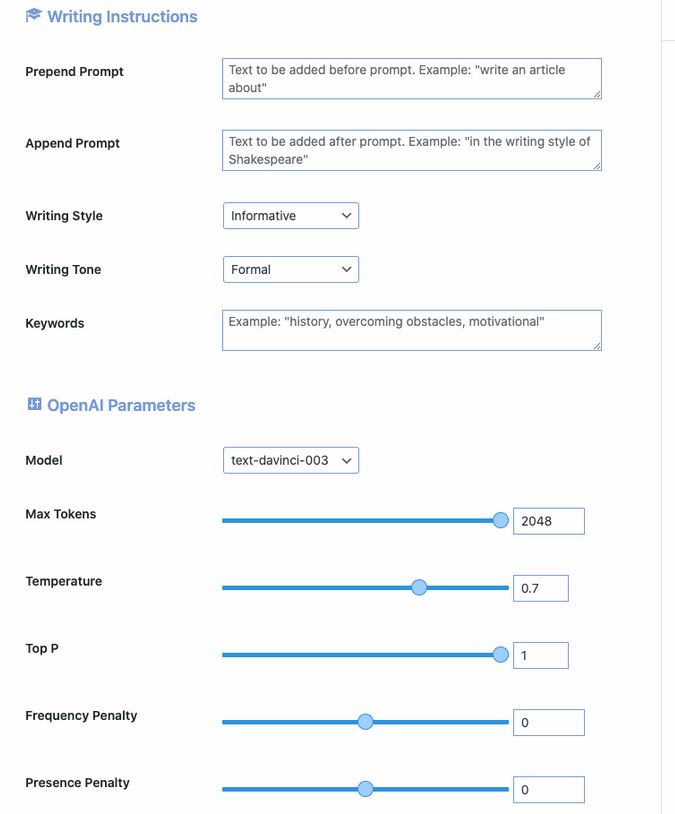
Task: Select the Max Tokens value field 2048
Action: point(549,521)
